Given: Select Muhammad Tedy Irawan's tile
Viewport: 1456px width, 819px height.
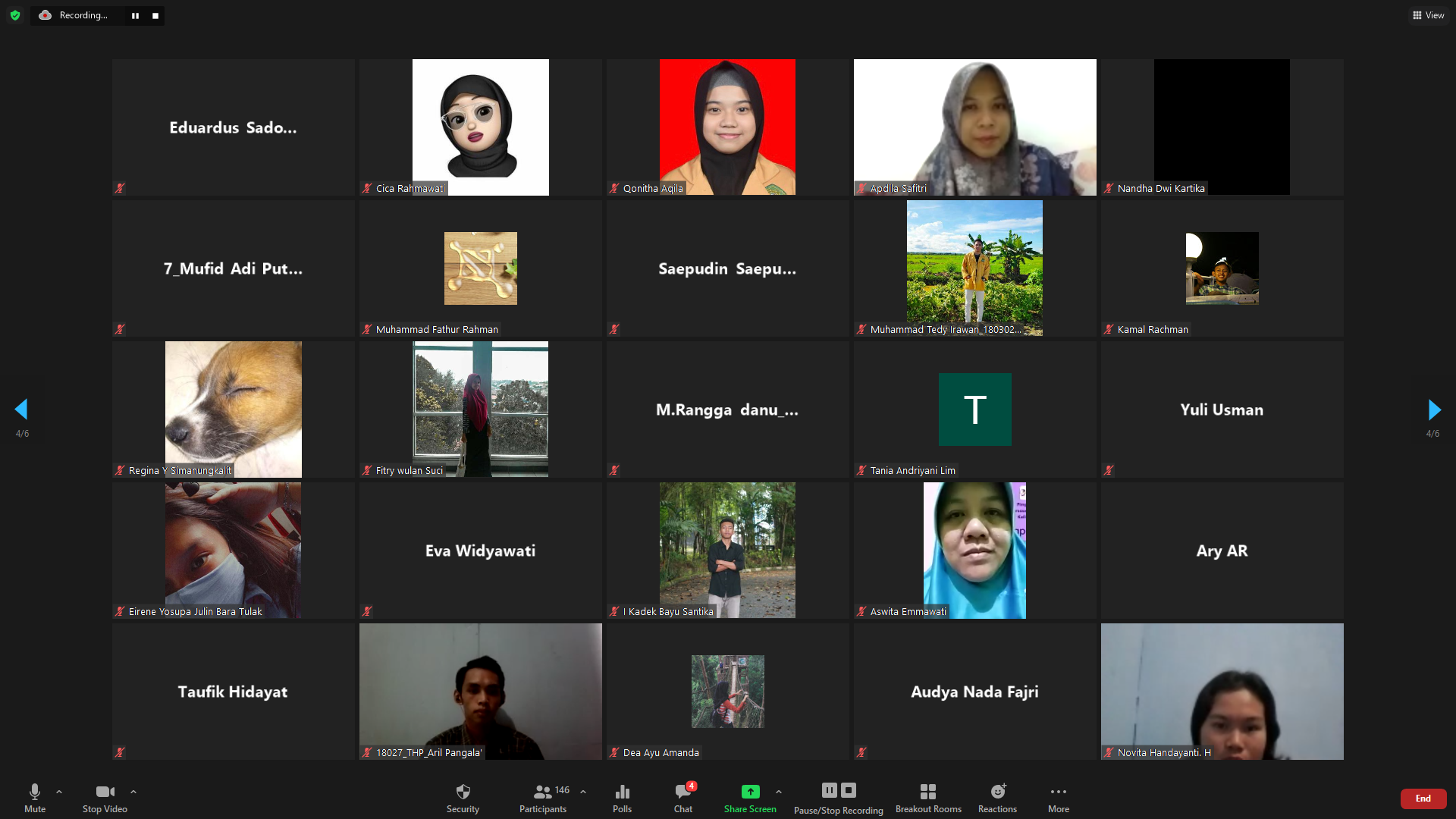Looking at the screenshot, I should pyautogui.click(x=975, y=268).
